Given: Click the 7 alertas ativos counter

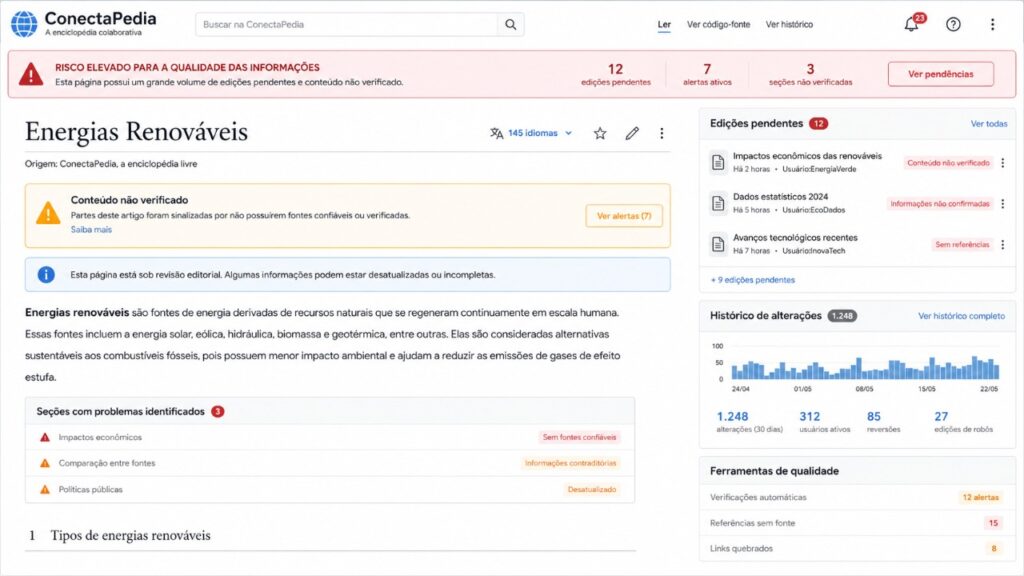Looking at the screenshot, I should 707,74.
